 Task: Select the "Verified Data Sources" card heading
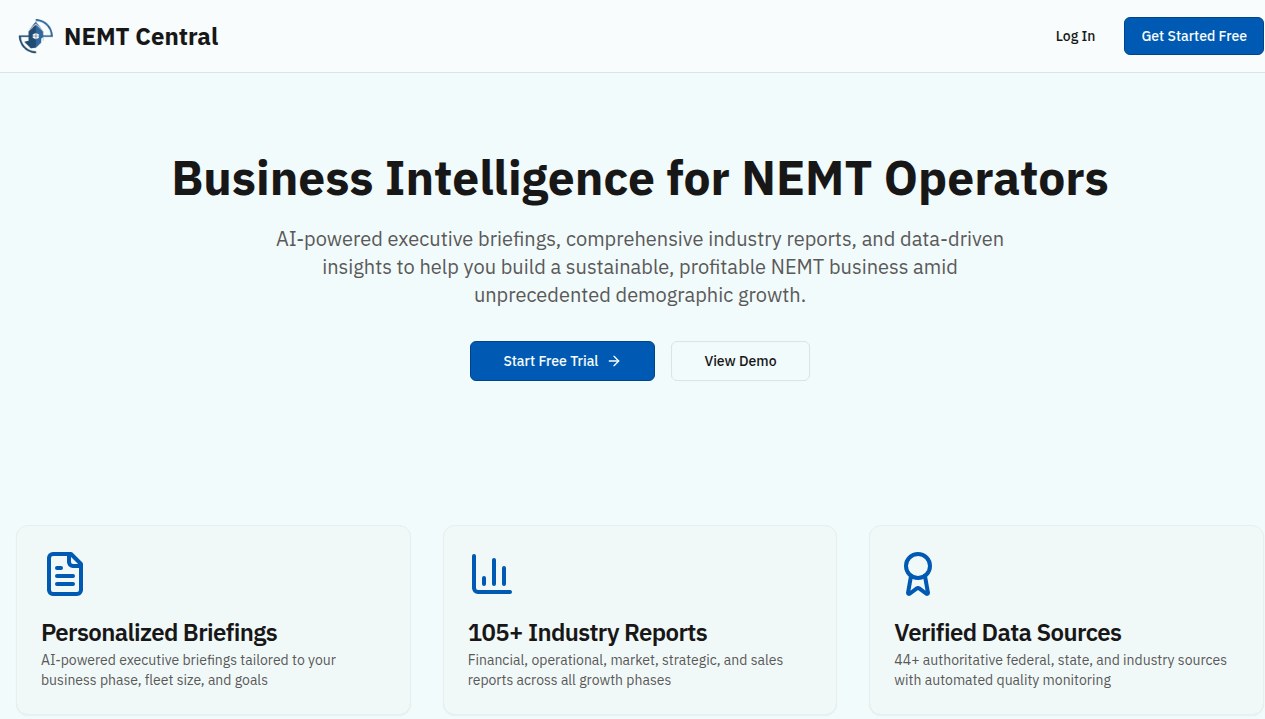[1008, 633]
